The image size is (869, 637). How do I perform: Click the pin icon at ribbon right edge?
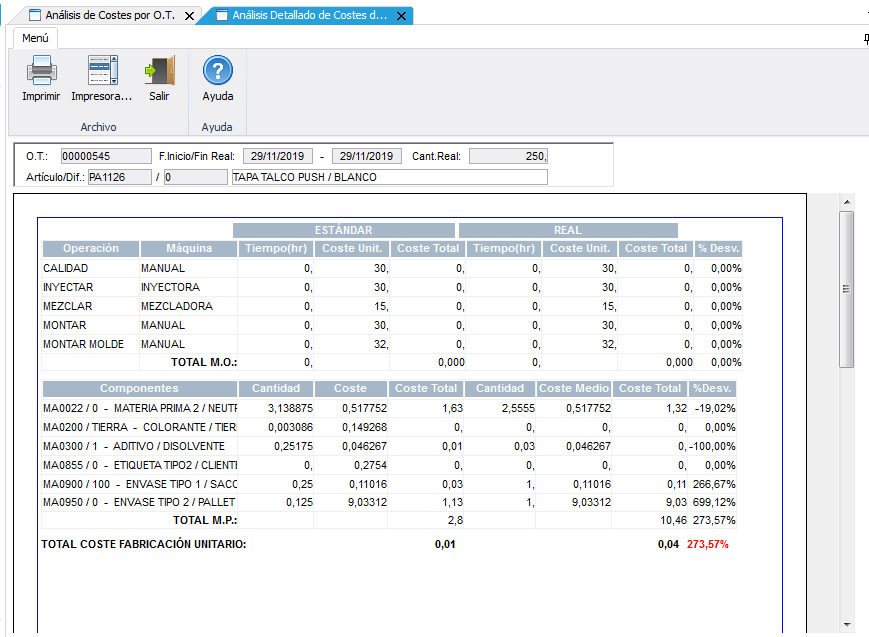point(865,38)
